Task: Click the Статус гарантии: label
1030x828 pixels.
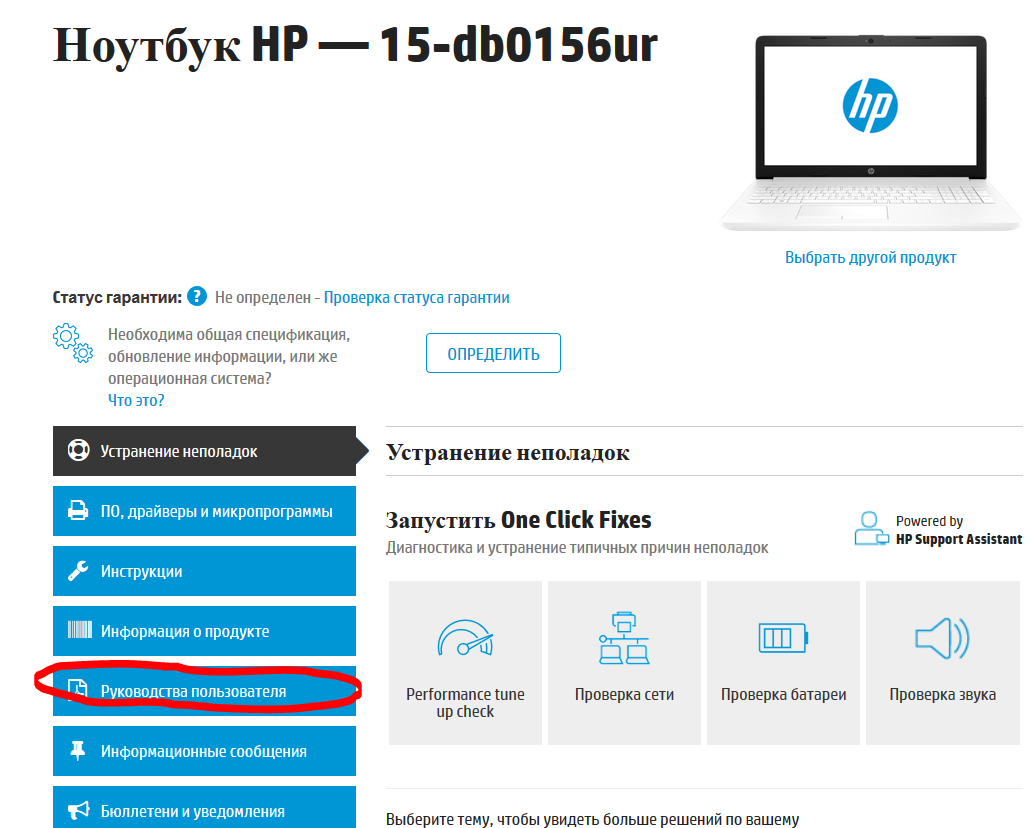Action: click(x=117, y=298)
